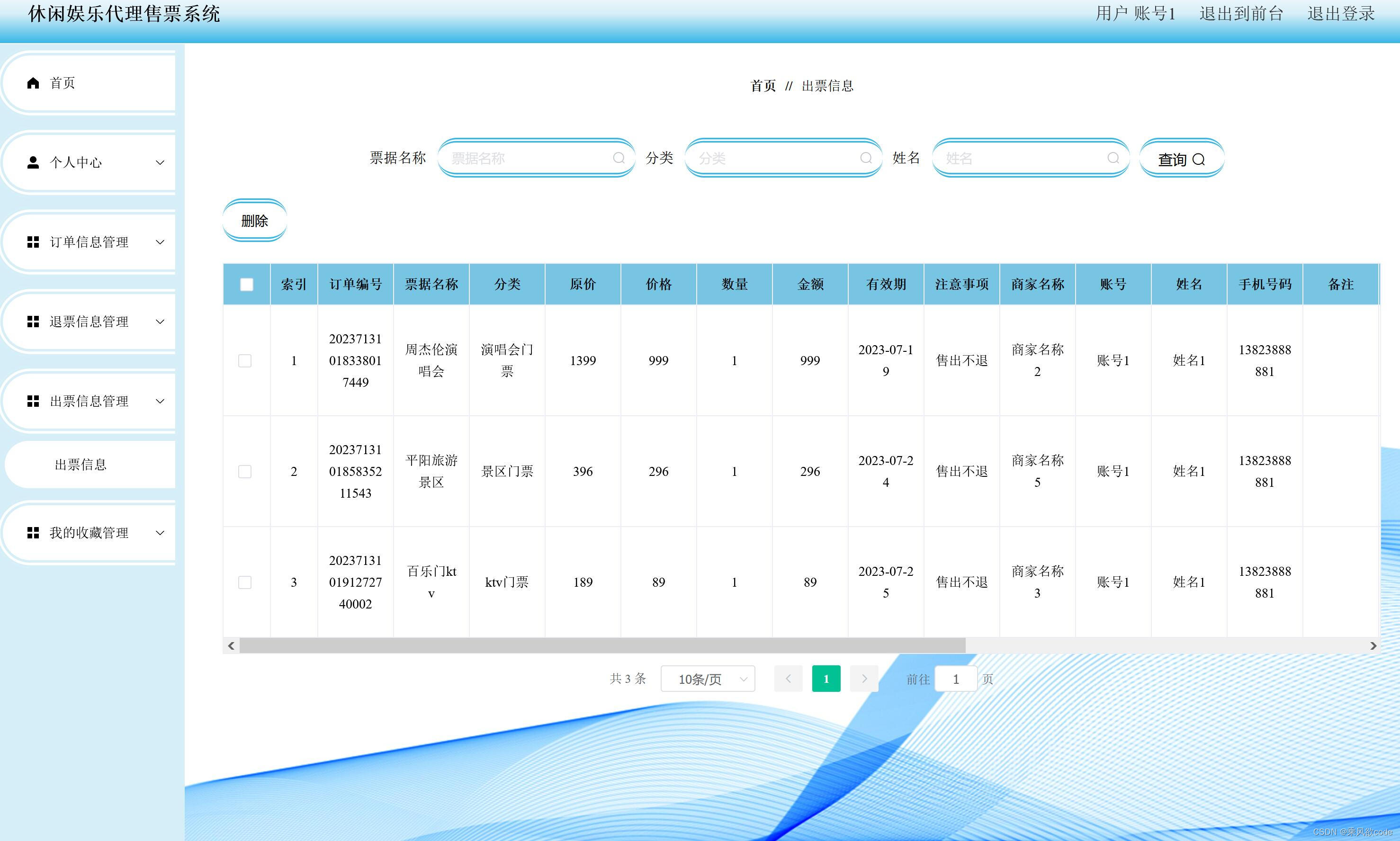Click the right arrow on horizontal scrollbar
The image size is (1400, 841).
point(1373,645)
